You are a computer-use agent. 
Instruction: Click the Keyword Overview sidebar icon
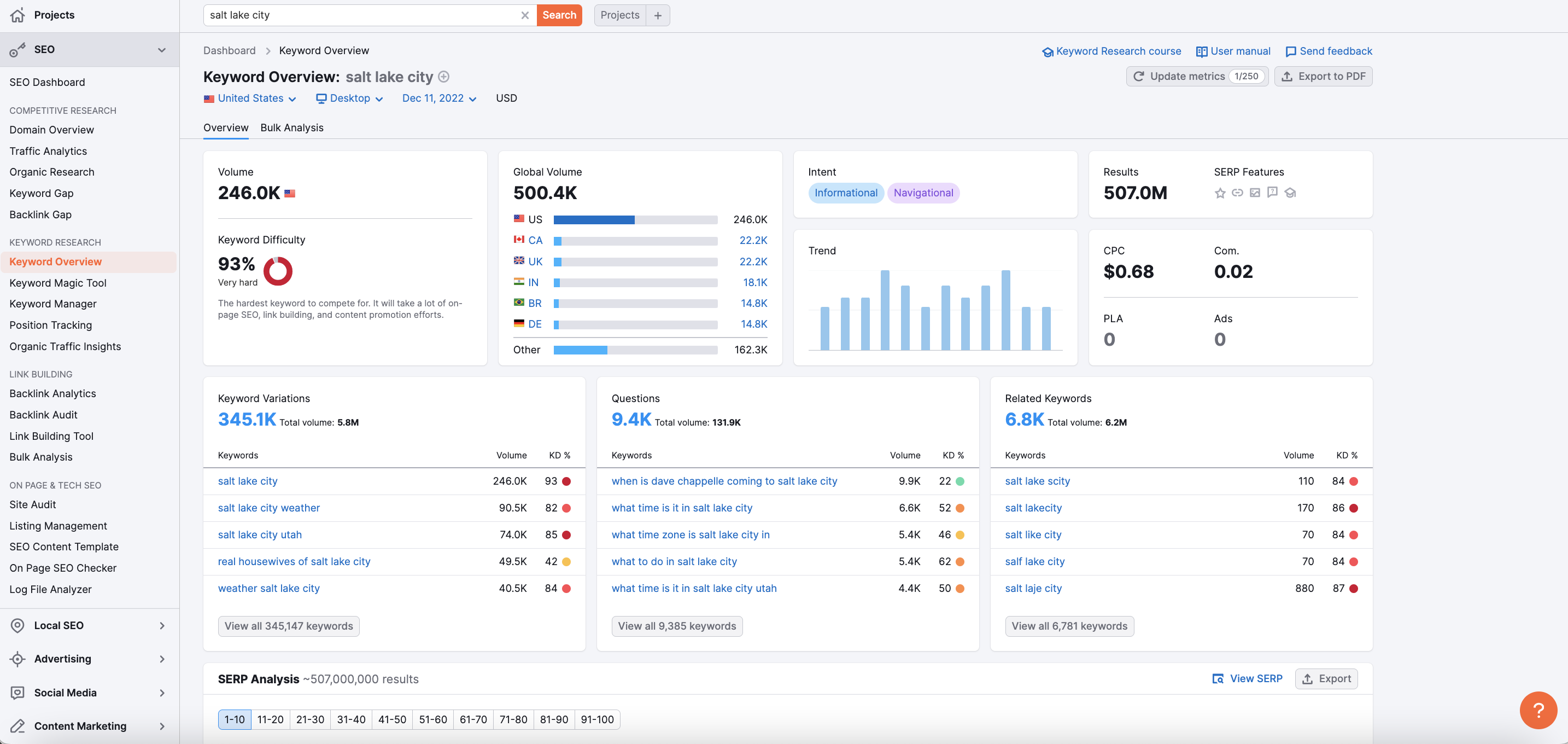coord(55,261)
